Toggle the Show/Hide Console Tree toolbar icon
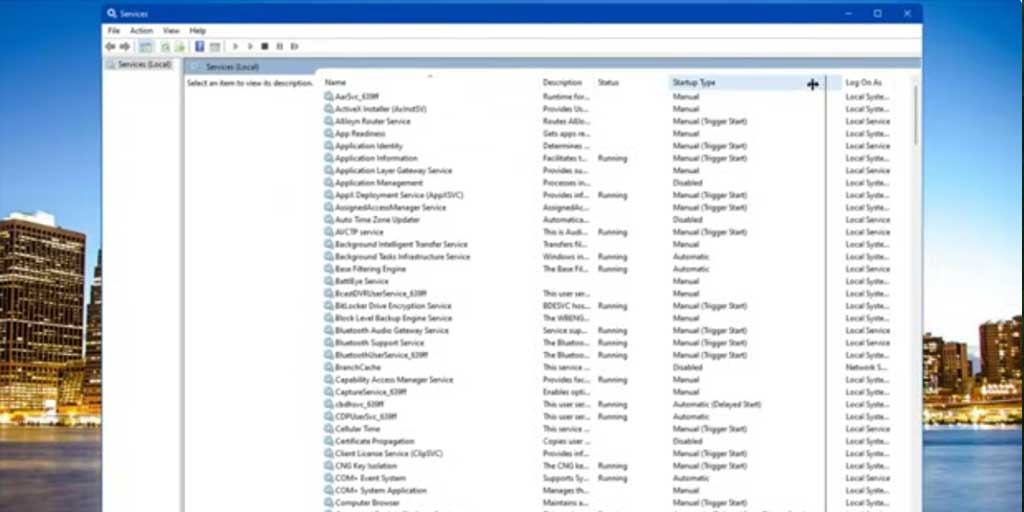Screen dimensions: 1024x512 tap(146, 46)
